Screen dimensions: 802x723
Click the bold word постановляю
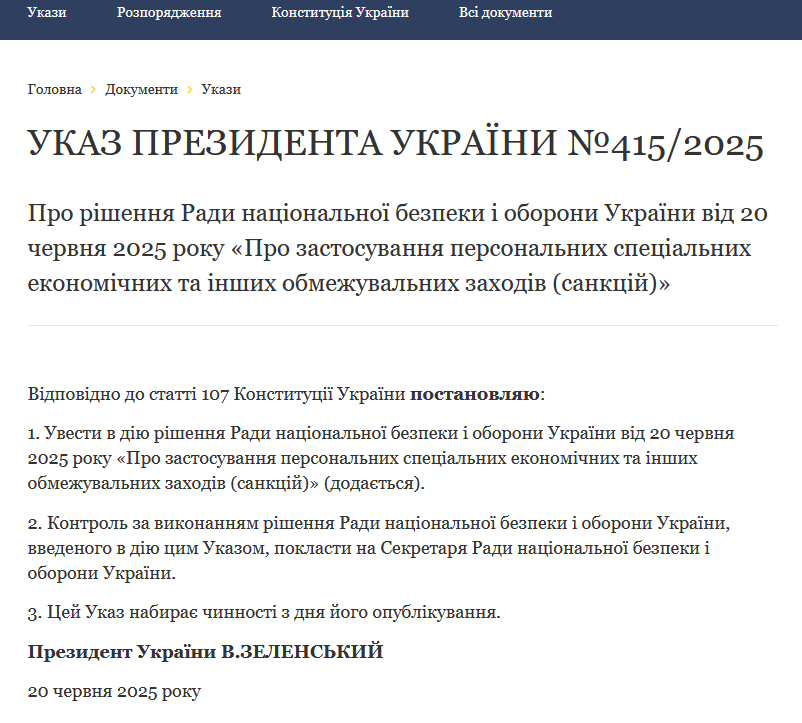pos(475,393)
